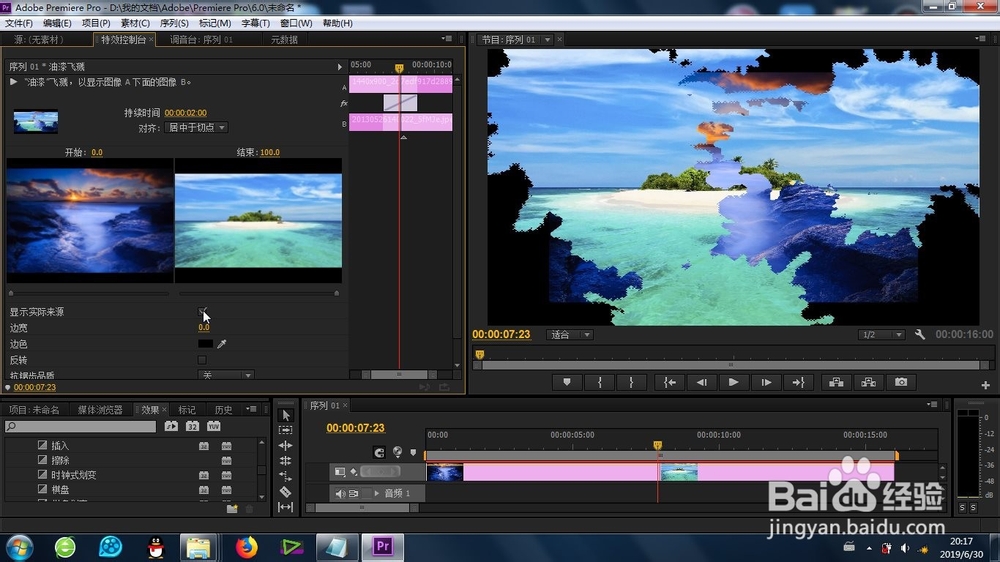Click Mark In button
Screen dimensions: 1000x562
(x=599, y=382)
